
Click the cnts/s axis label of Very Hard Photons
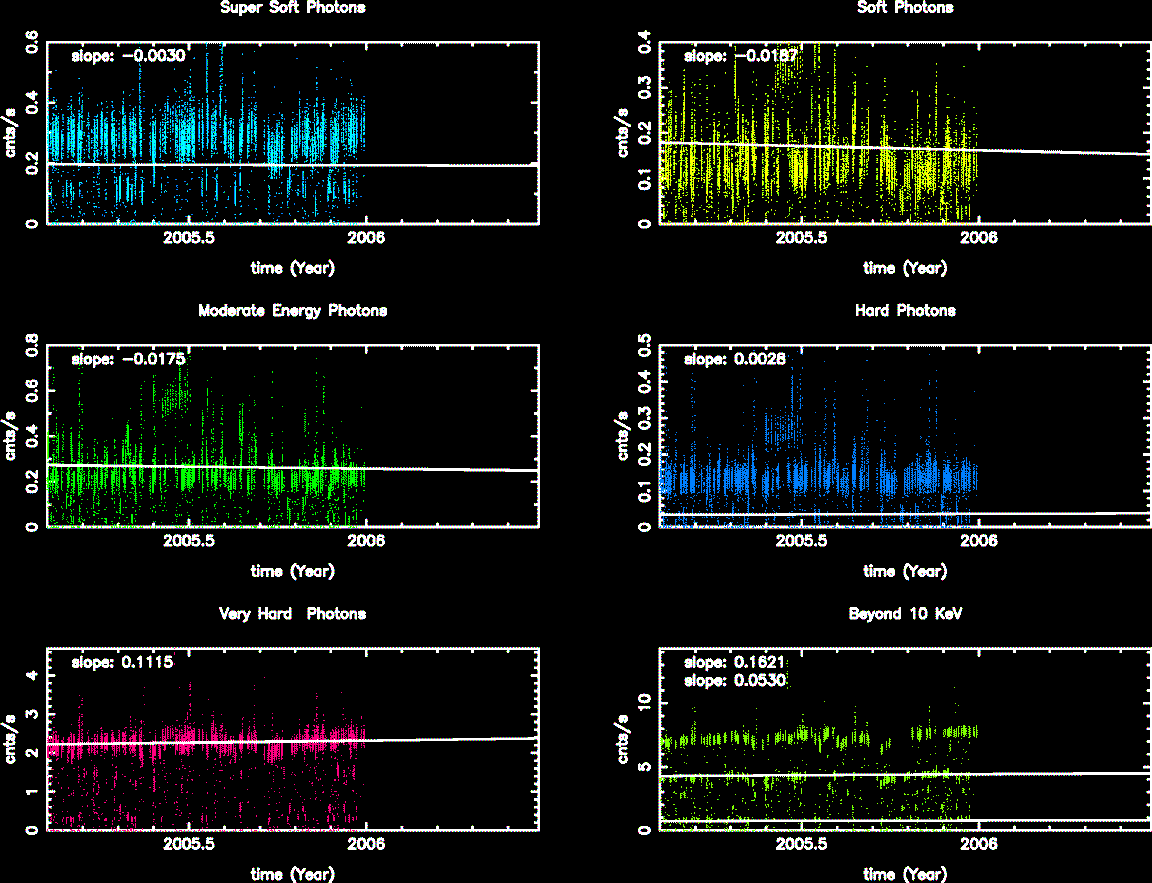click(11, 739)
